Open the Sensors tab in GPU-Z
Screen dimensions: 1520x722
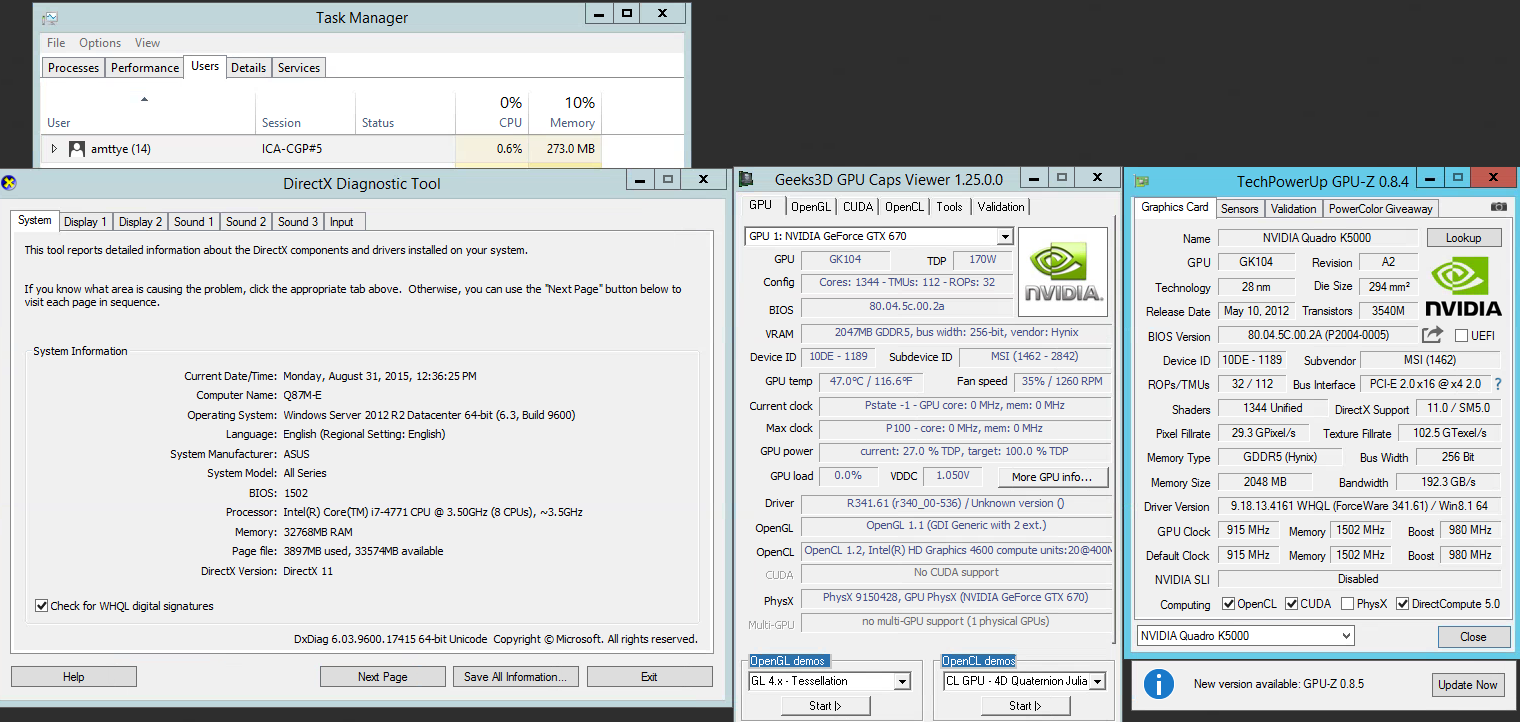tap(1240, 209)
